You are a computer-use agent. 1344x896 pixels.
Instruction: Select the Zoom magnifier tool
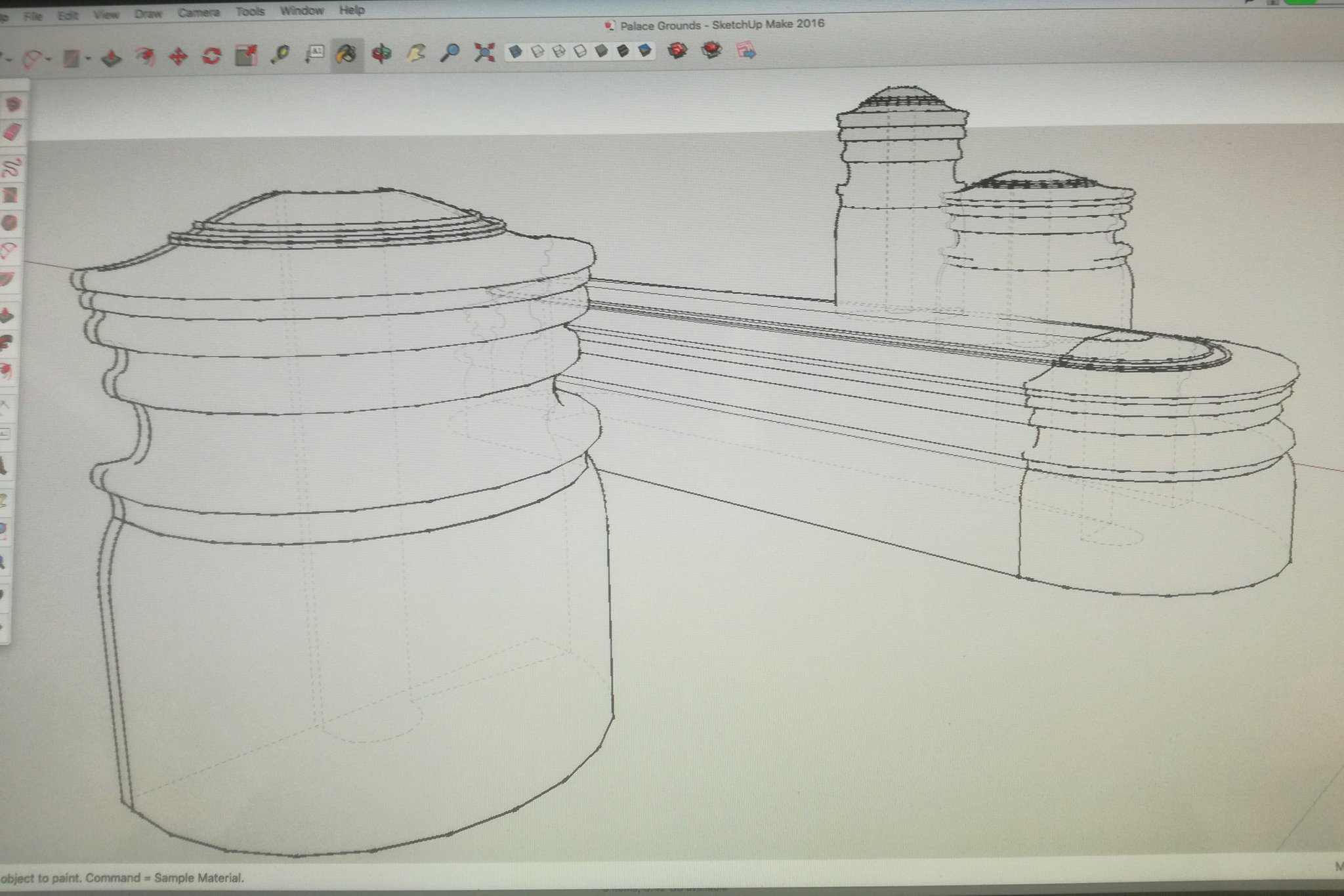(x=450, y=52)
